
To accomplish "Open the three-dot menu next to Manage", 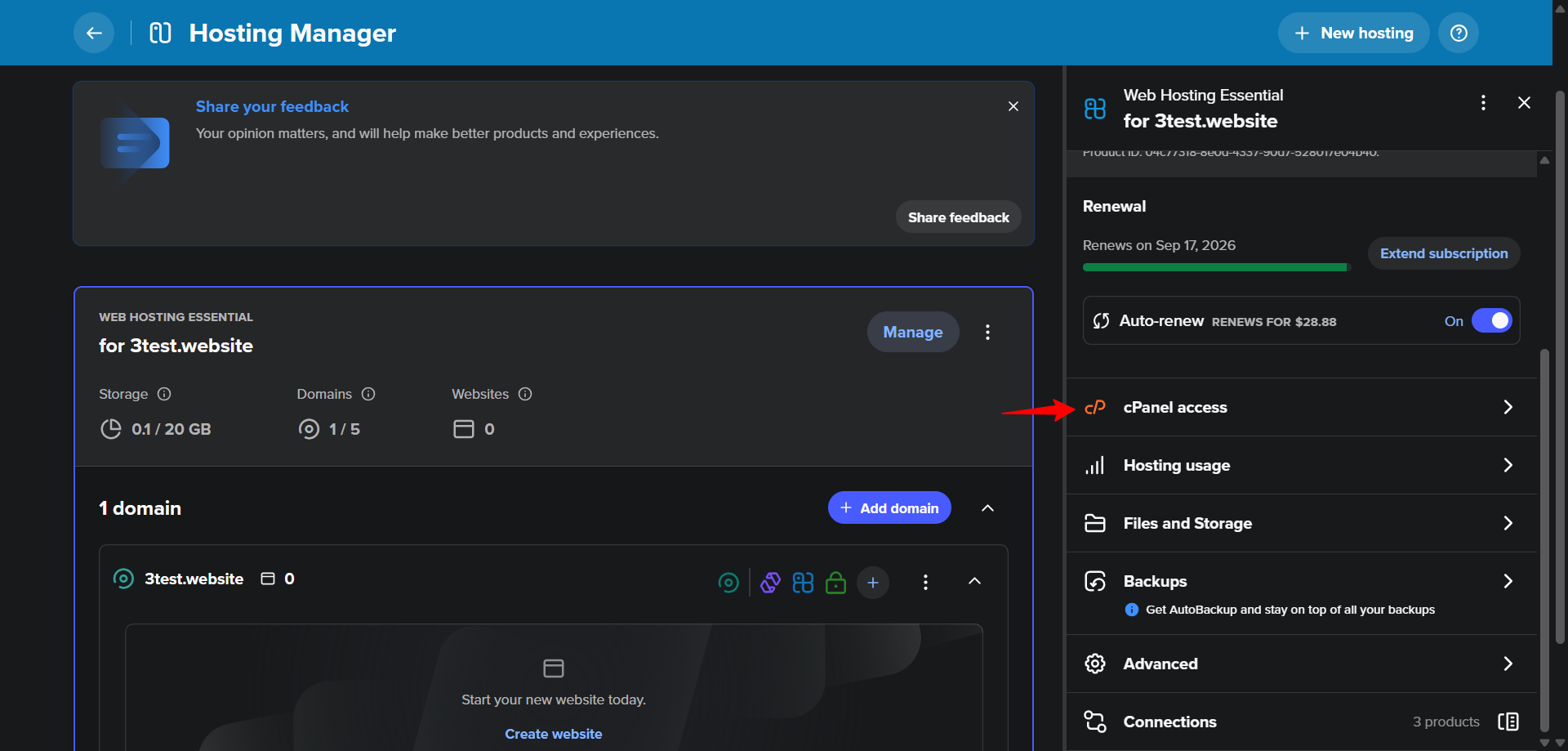I will 987,333.
